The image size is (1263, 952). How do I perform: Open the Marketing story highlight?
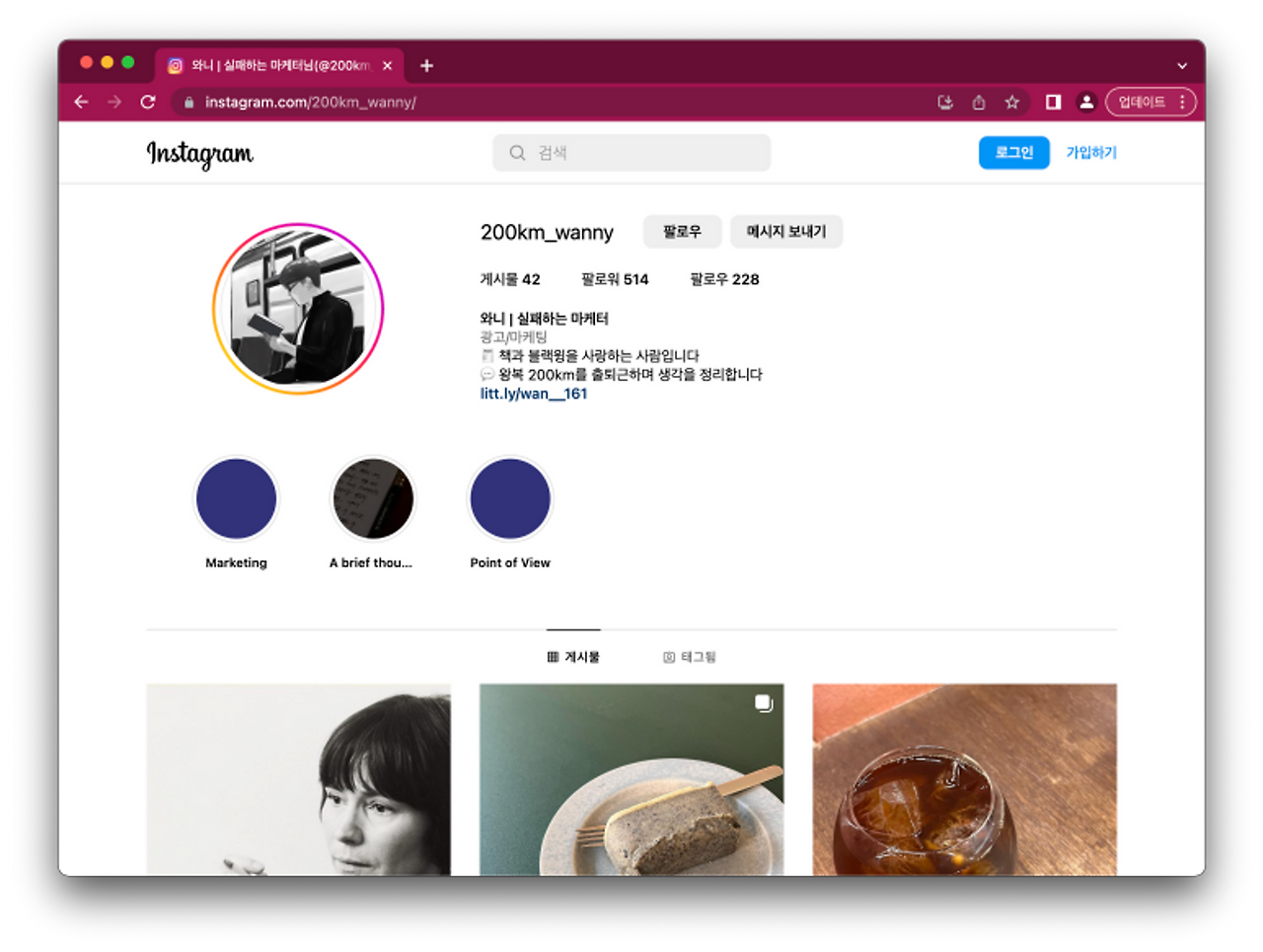click(236, 499)
